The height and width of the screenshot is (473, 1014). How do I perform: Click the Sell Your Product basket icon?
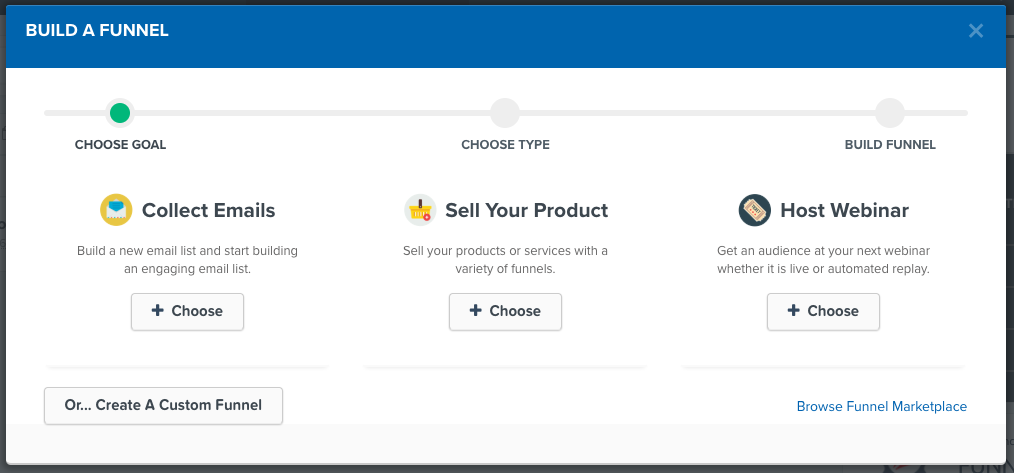[x=420, y=210]
